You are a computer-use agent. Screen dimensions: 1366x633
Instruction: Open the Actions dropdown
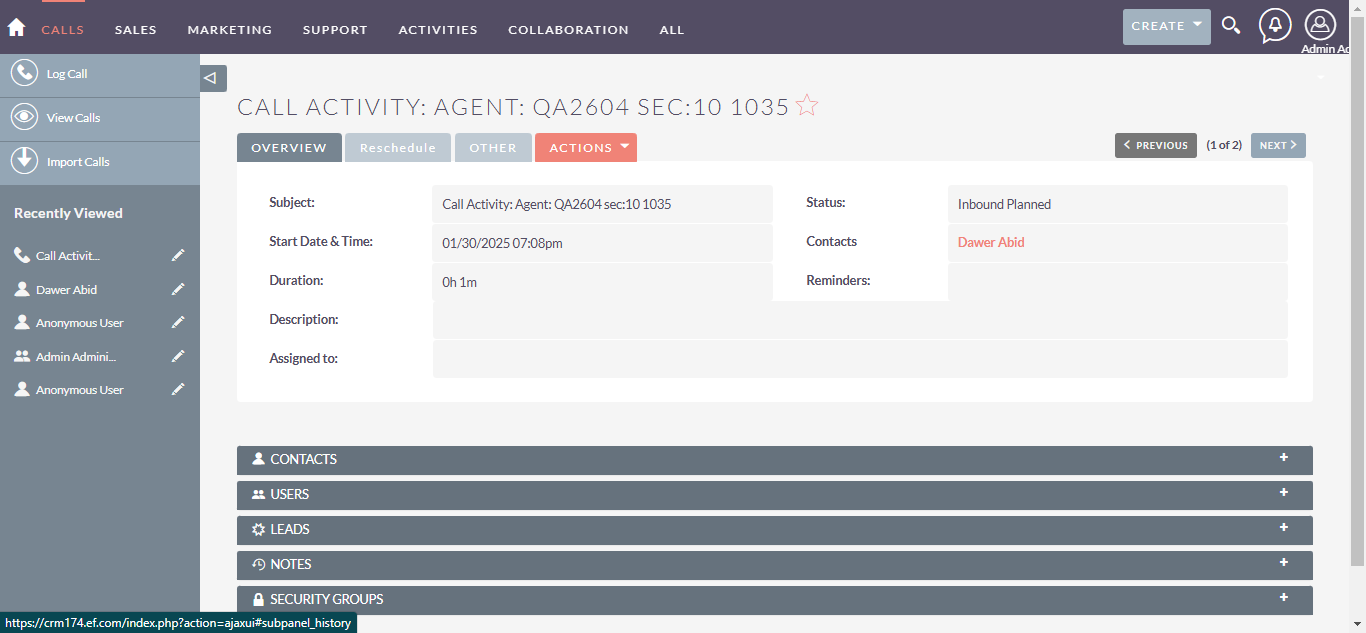point(586,148)
